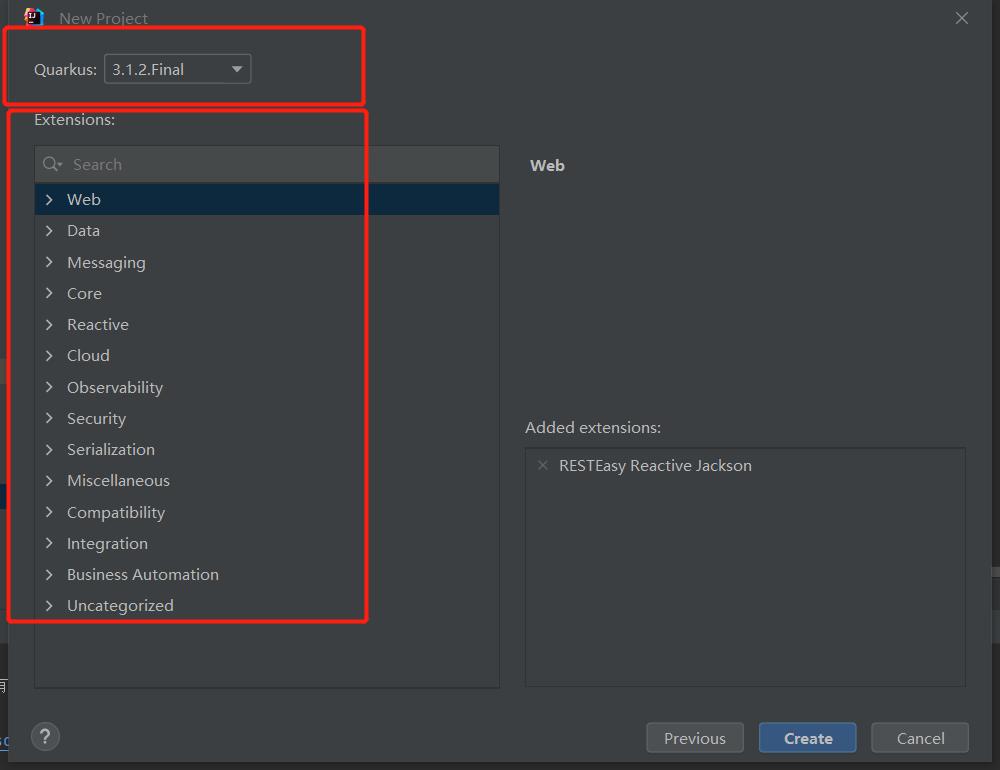Go back with the Previous button
Viewport: 1000px width, 770px height.
point(694,738)
